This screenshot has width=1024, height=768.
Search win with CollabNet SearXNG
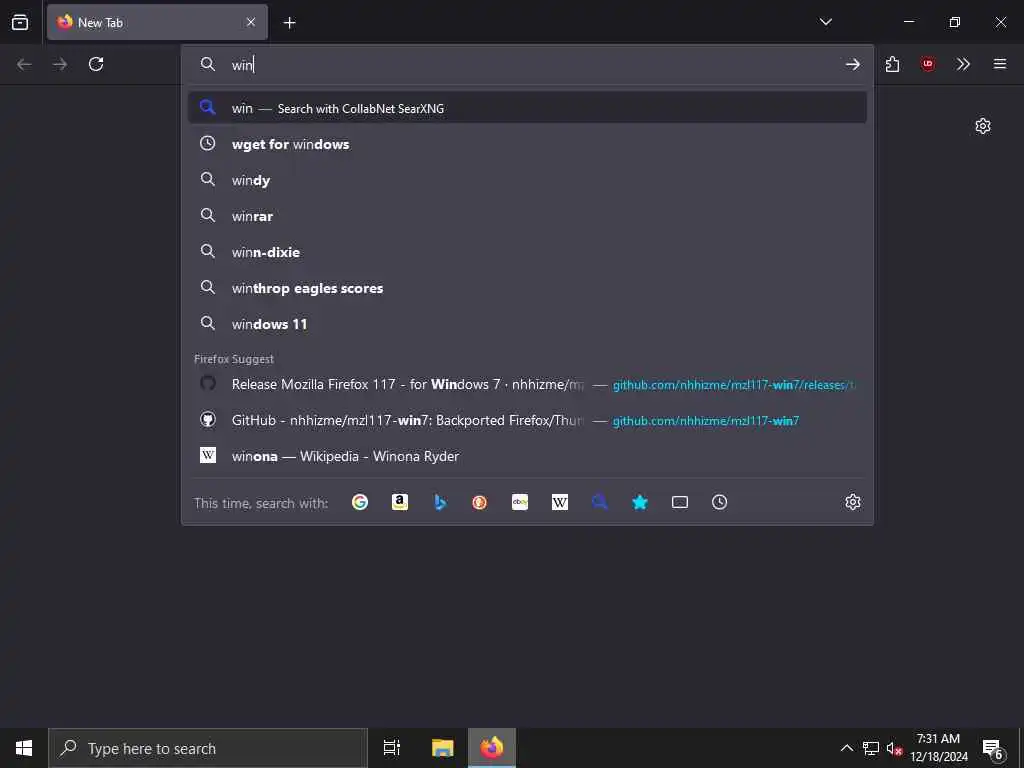pos(527,108)
